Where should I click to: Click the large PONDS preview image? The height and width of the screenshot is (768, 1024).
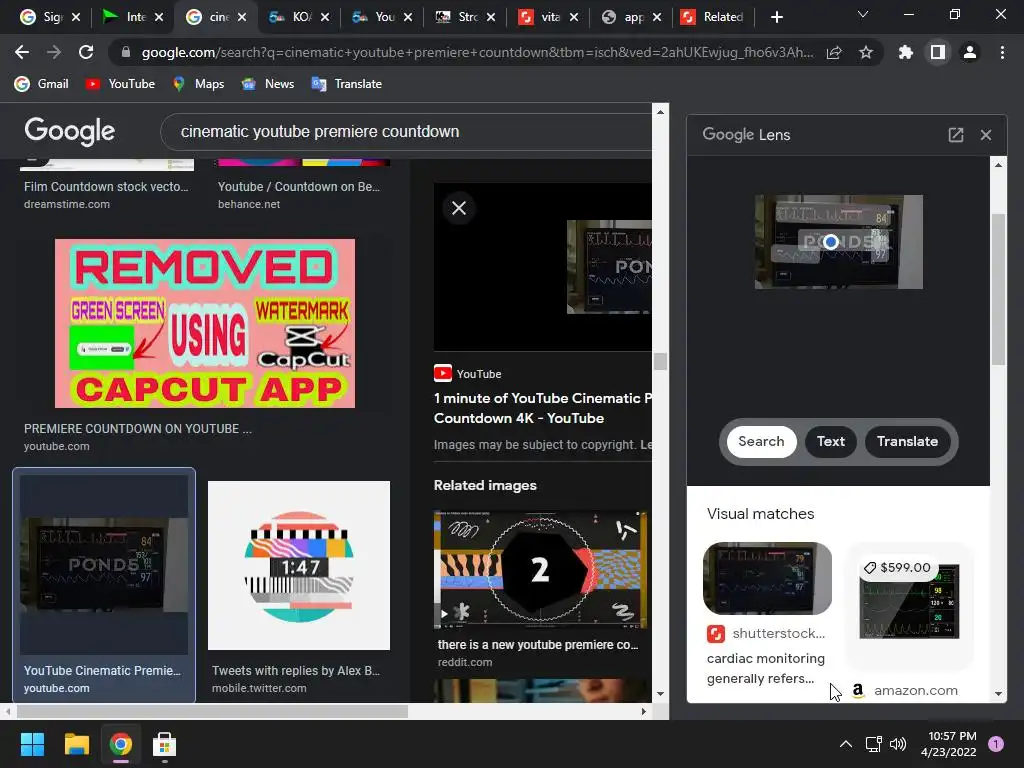tap(609, 266)
